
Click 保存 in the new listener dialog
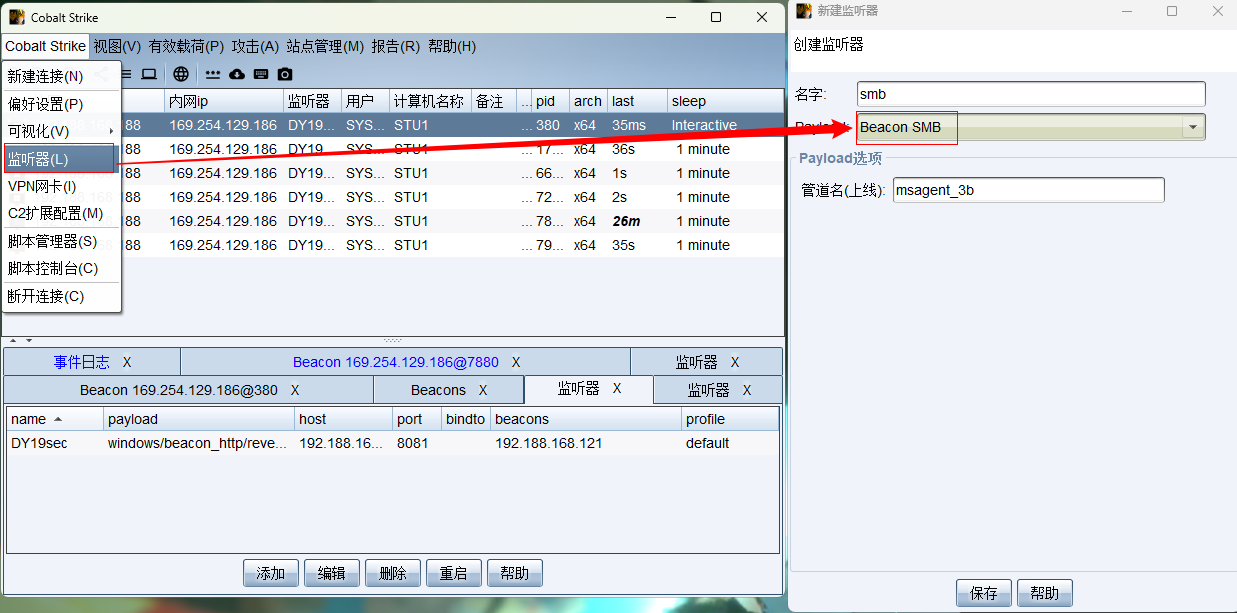click(x=984, y=593)
